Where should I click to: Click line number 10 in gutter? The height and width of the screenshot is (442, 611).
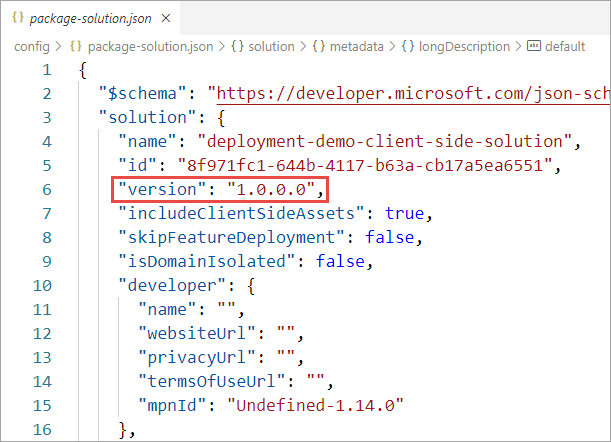42,286
